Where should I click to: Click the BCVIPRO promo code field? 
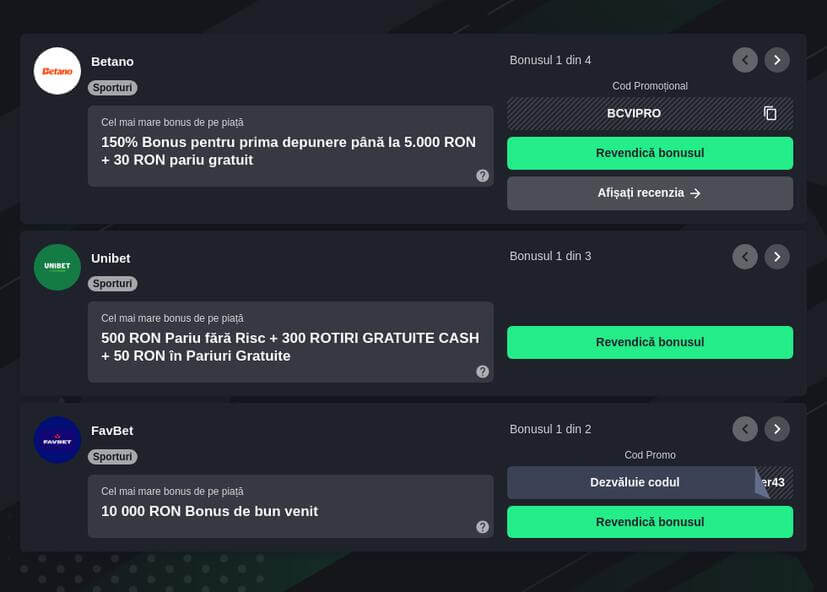click(x=632, y=113)
